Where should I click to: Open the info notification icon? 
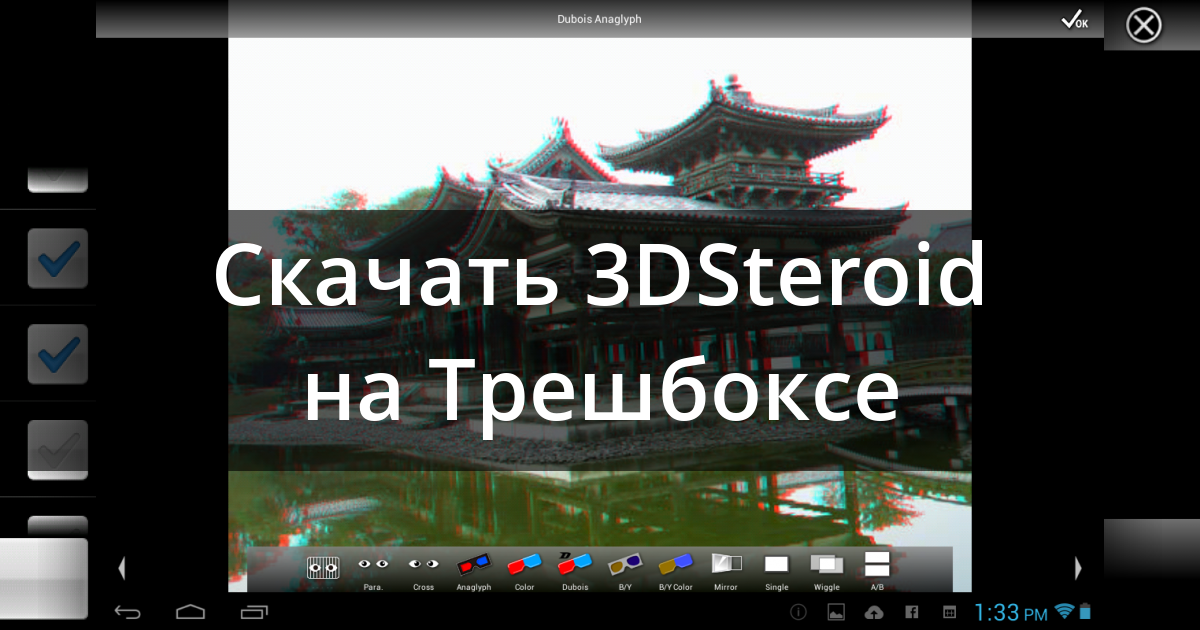point(798,612)
